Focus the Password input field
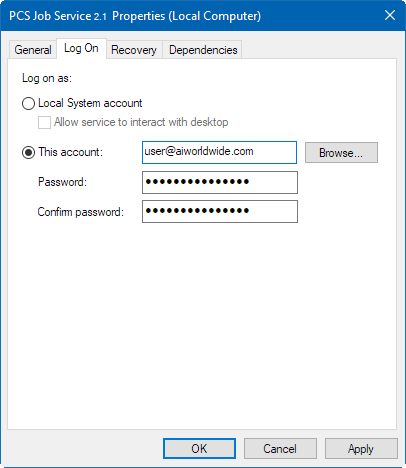The width and height of the screenshot is (406, 468). click(220, 182)
